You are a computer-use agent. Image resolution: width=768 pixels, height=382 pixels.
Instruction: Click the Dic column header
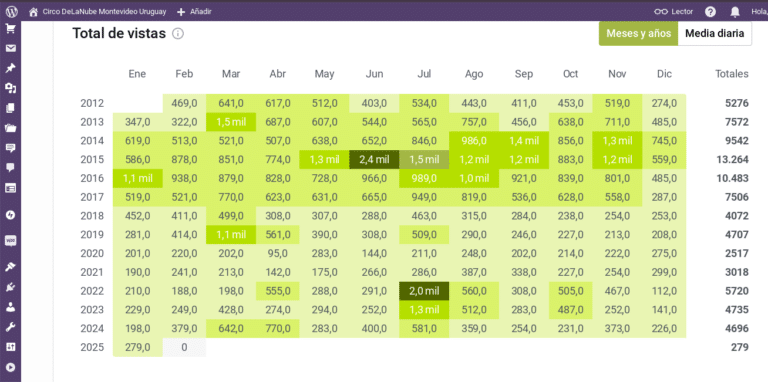pyautogui.click(x=665, y=74)
